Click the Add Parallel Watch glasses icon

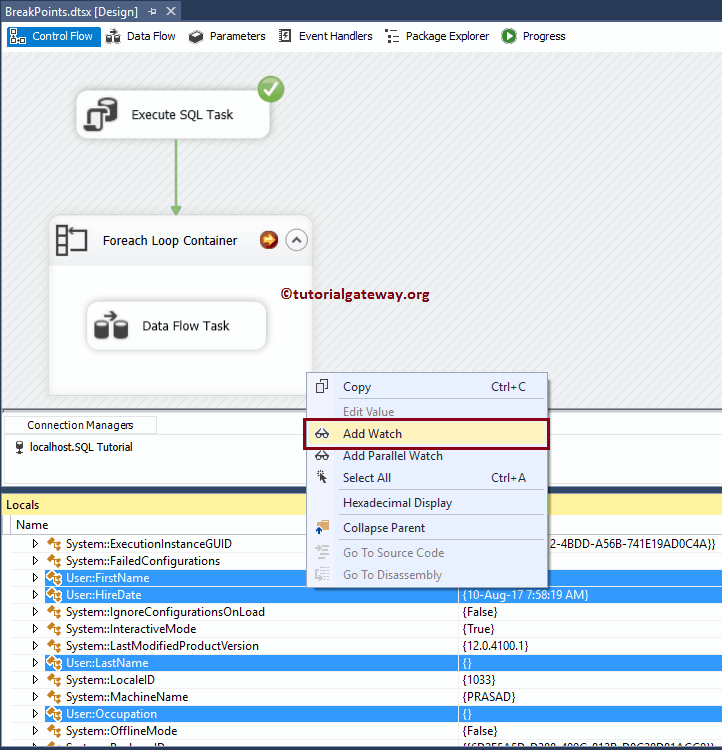[x=322, y=456]
